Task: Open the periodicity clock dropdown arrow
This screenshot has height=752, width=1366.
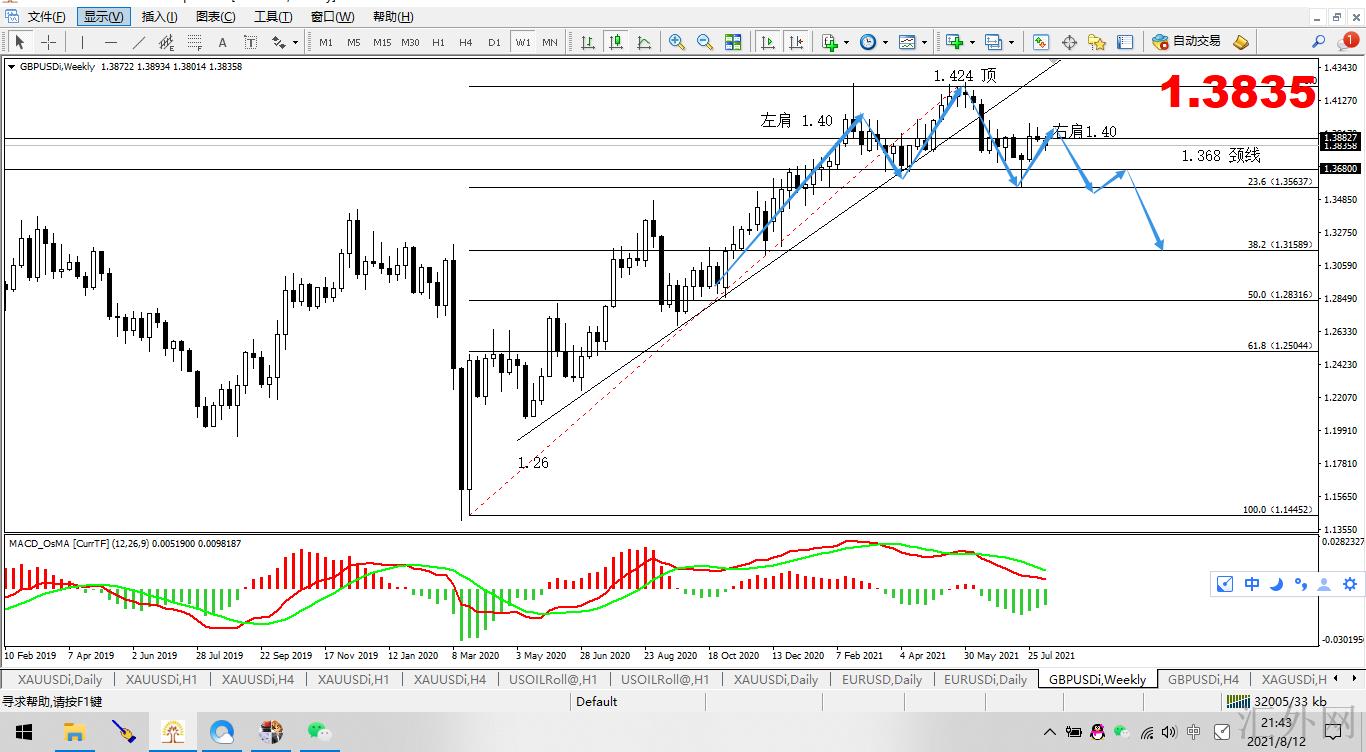Action: tap(885, 43)
